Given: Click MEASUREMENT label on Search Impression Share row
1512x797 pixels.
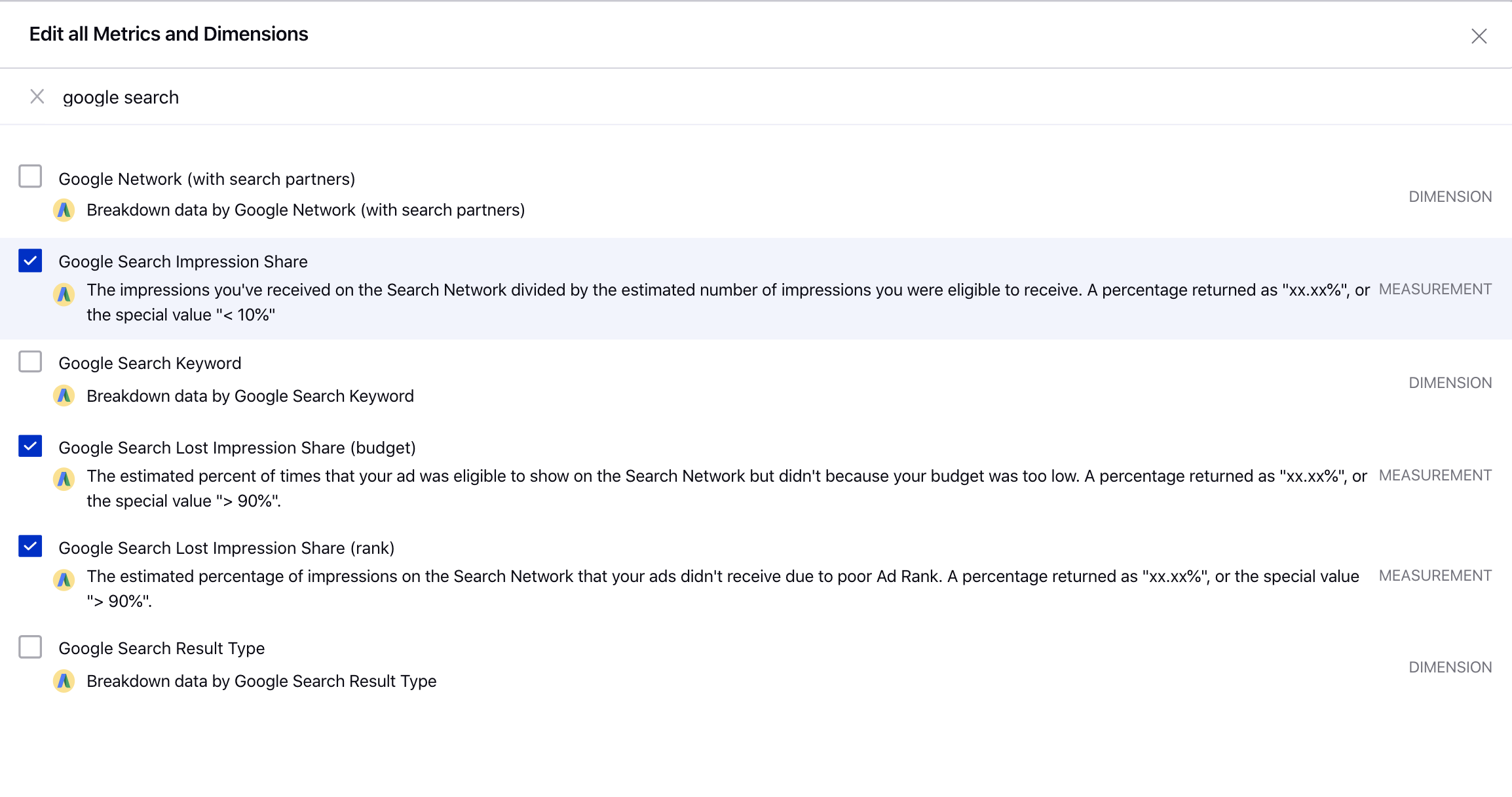Looking at the screenshot, I should [x=1435, y=289].
